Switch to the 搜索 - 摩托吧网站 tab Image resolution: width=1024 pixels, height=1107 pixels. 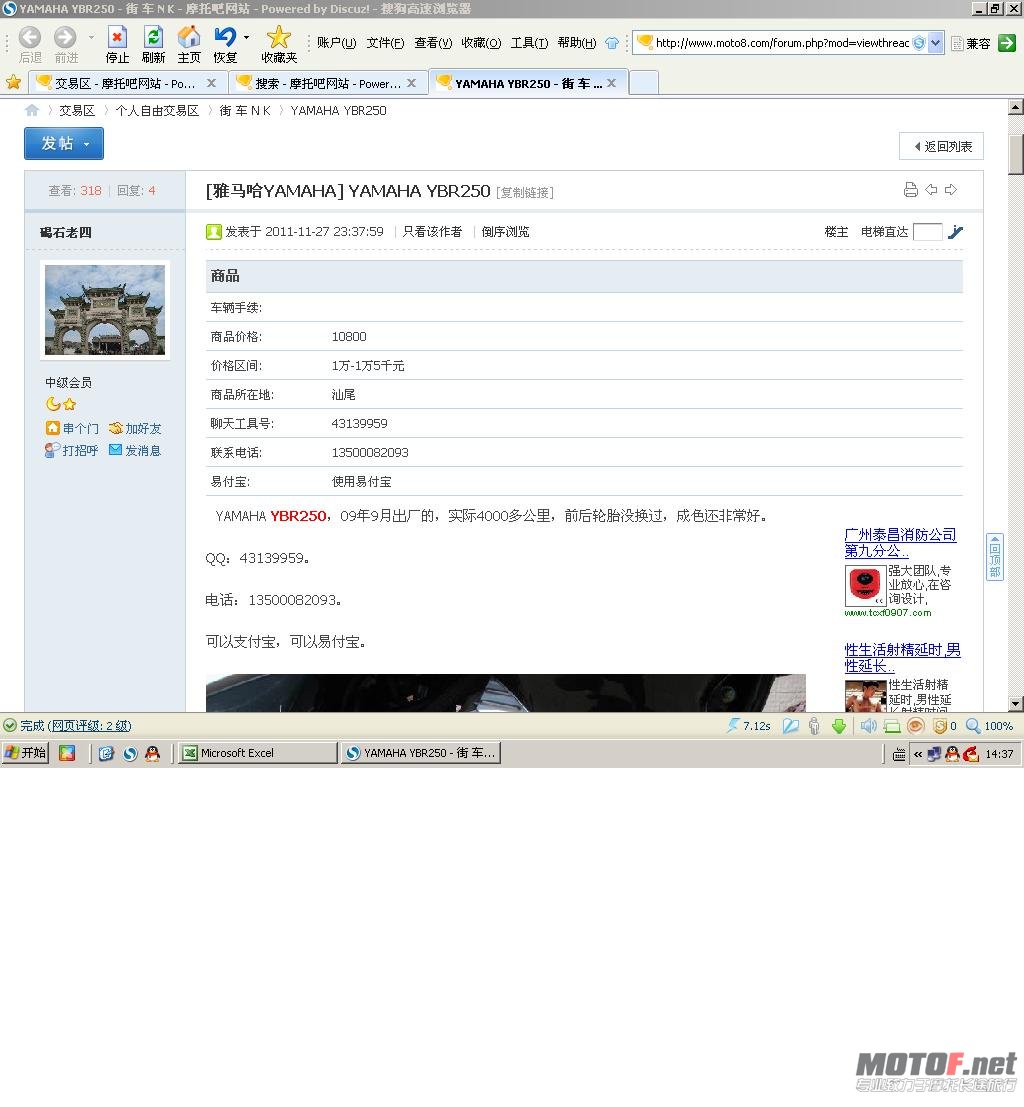328,83
